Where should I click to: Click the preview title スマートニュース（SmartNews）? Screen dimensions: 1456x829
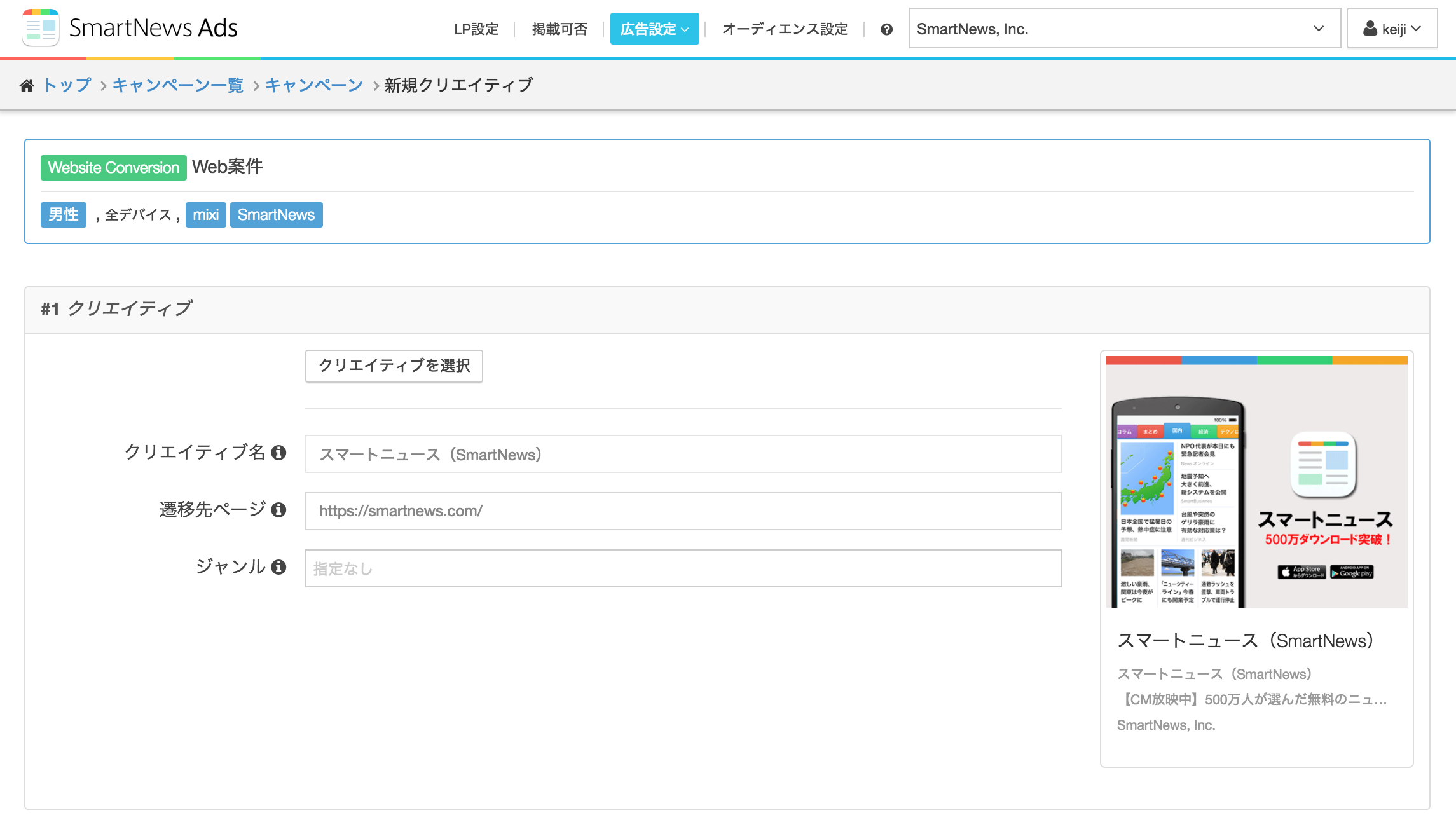pos(1245,641)
